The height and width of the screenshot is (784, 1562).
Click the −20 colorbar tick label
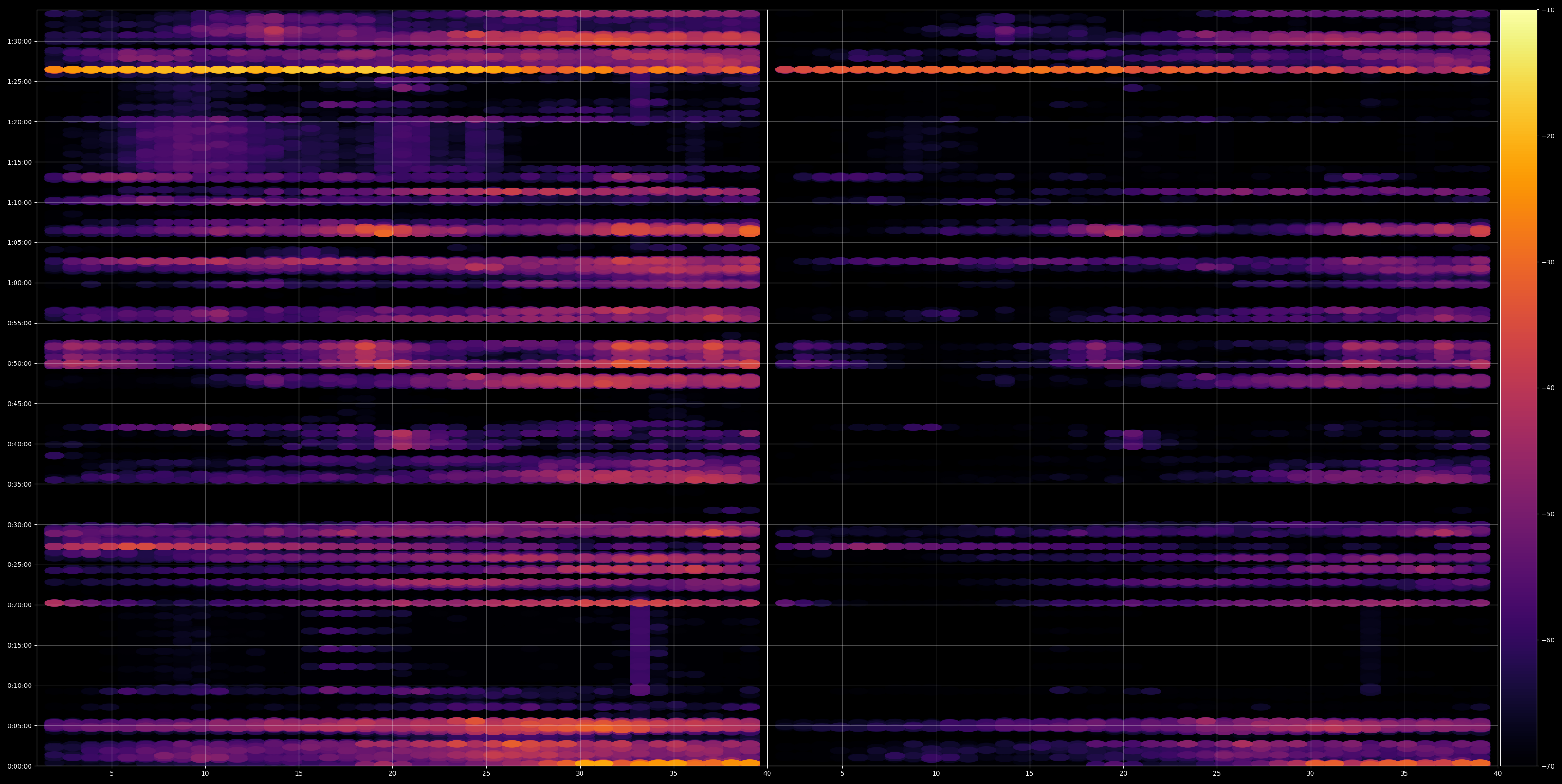tap(1548, 136)
